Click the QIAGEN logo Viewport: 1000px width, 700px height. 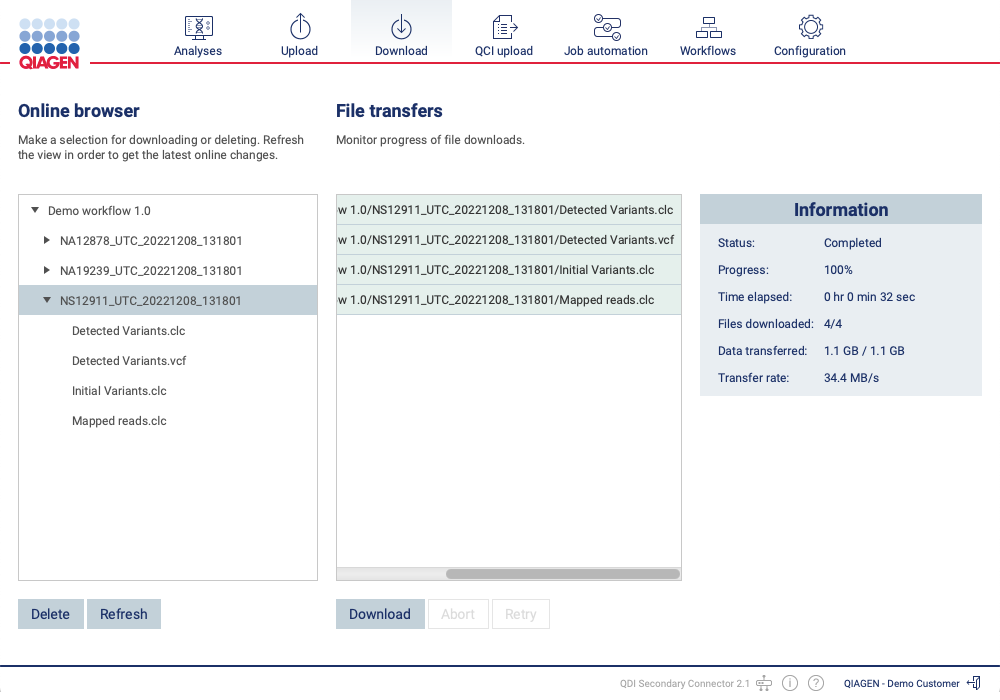pos(48,41)
